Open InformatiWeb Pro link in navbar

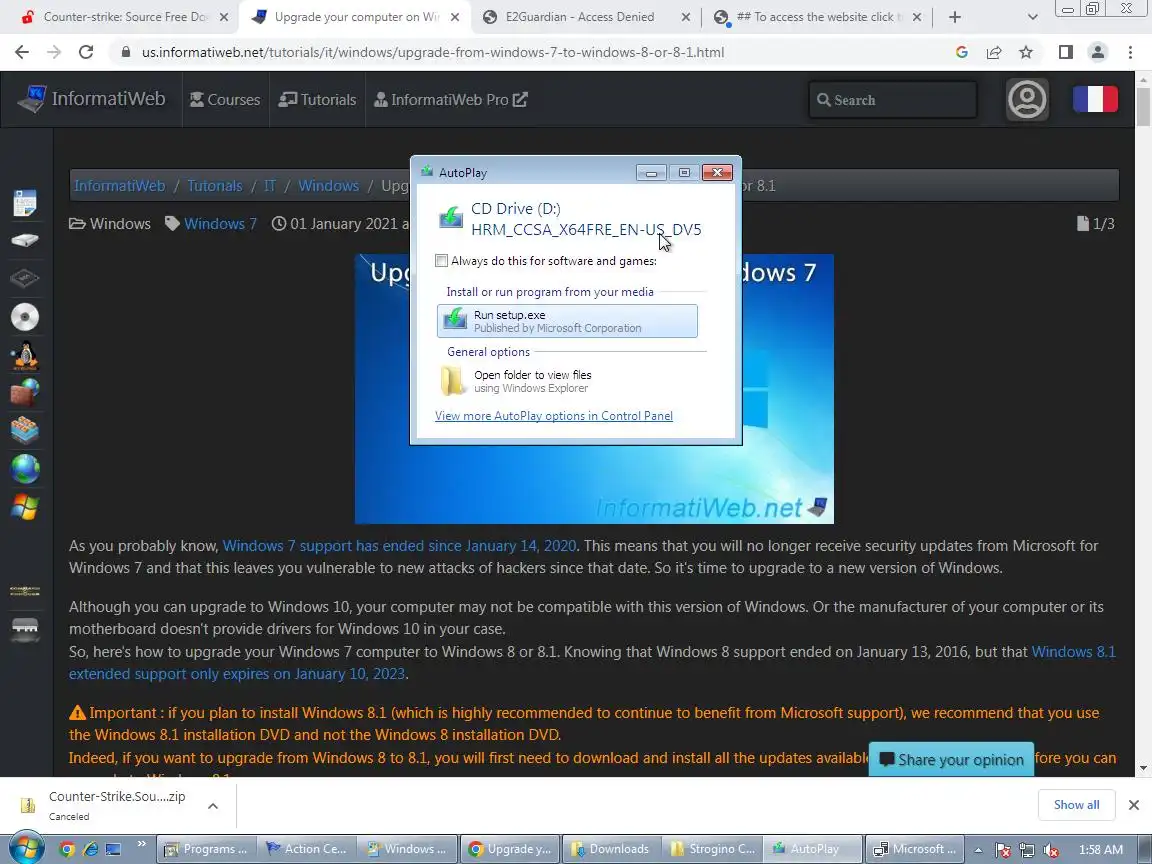[x=451, y=99]
